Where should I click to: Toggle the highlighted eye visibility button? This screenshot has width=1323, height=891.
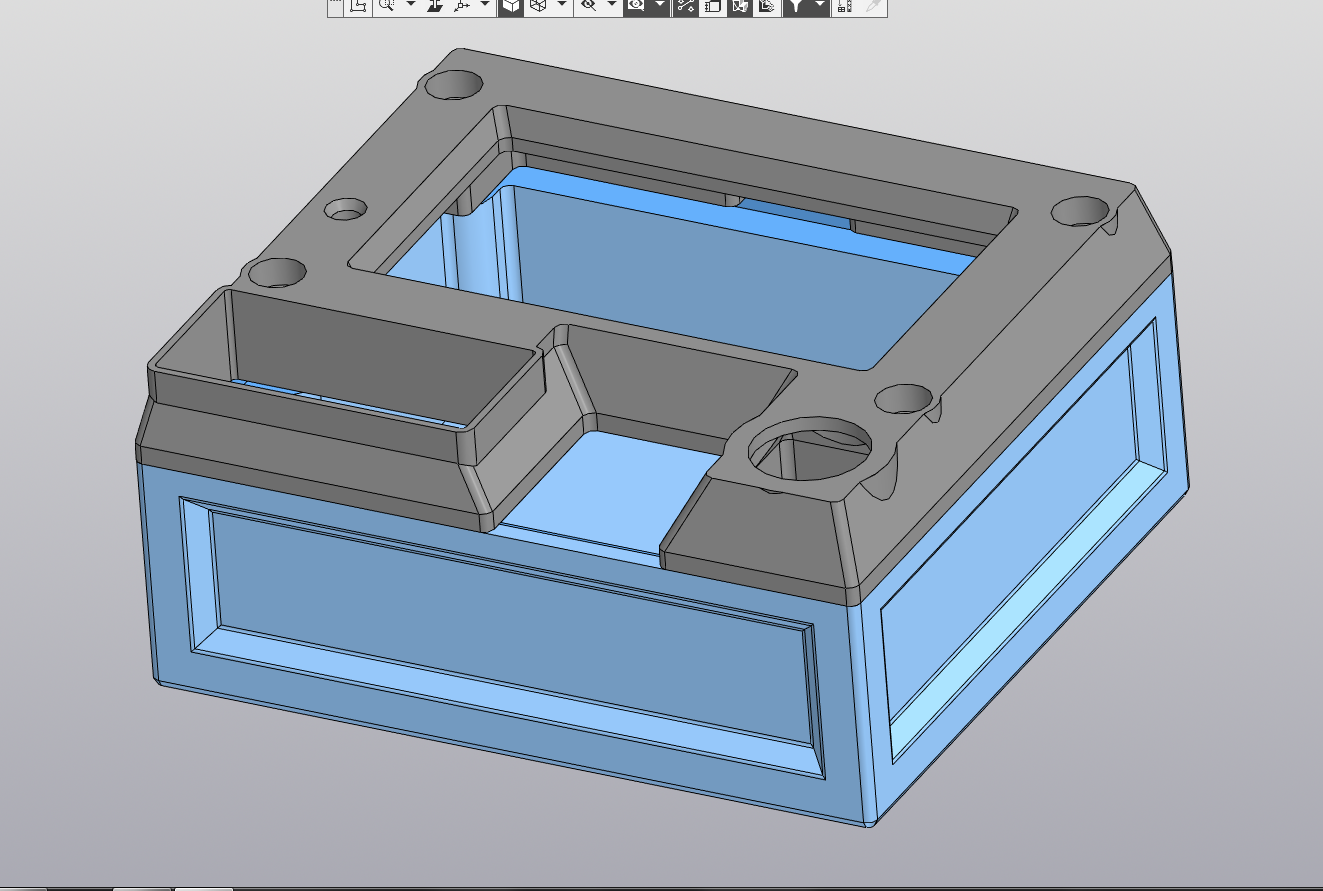coord(635,6)
